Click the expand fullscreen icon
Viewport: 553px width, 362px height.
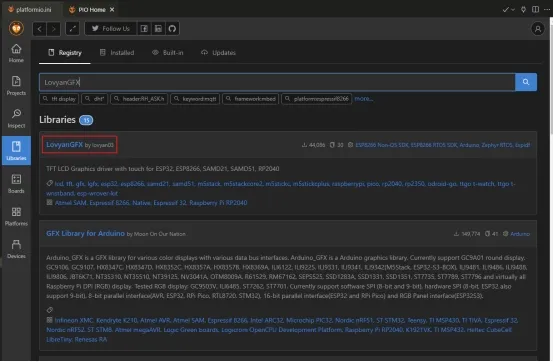(73, 29)
